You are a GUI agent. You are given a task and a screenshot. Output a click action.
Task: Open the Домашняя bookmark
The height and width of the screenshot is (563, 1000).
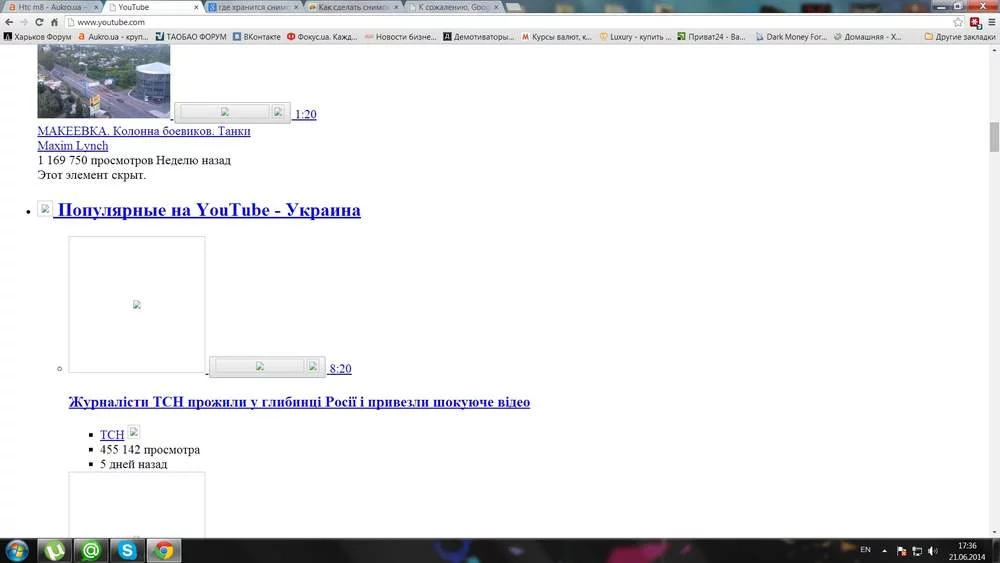tap(868, 37)
